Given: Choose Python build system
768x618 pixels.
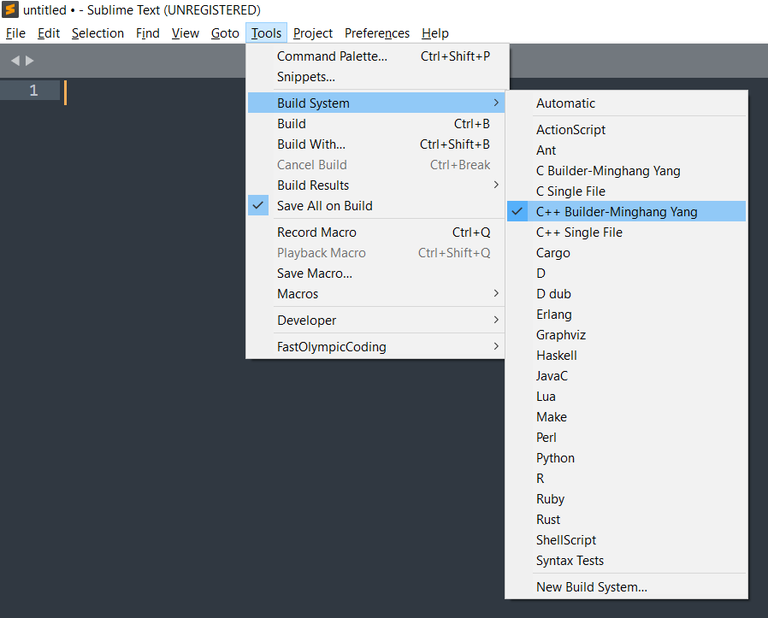Looking at the screenshot, I should point(626,458).
